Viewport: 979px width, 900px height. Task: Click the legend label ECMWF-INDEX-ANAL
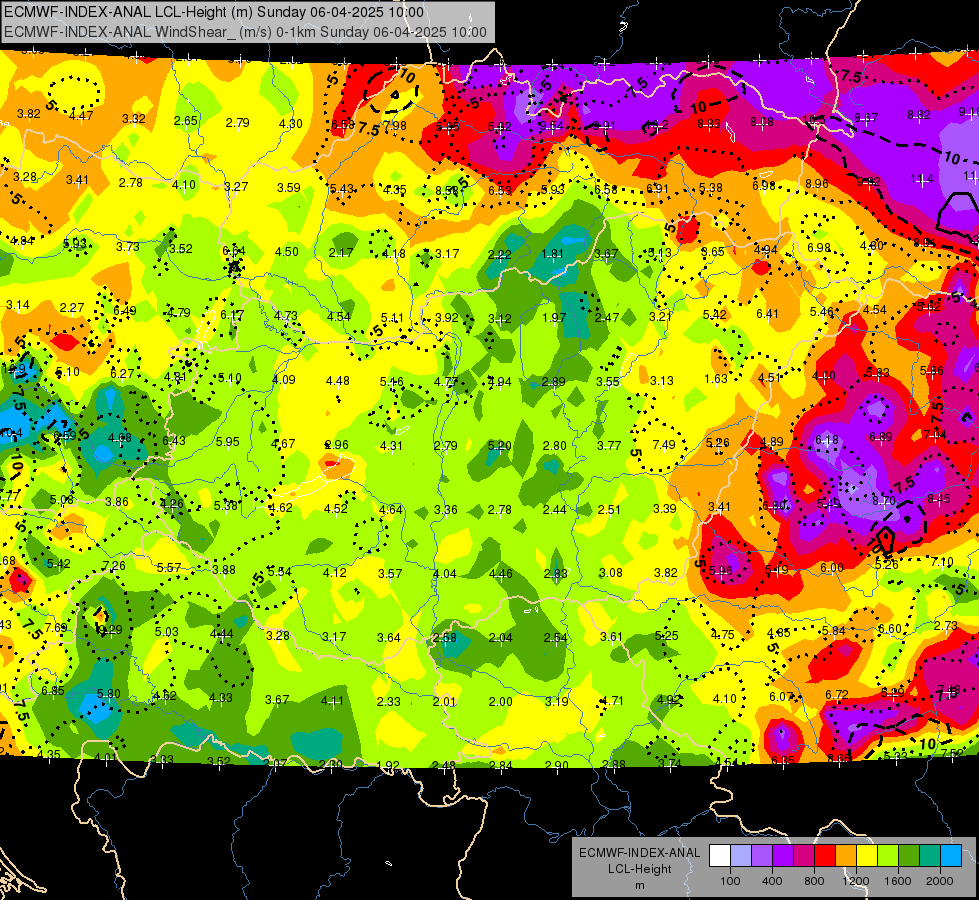(x=639, y=853)
